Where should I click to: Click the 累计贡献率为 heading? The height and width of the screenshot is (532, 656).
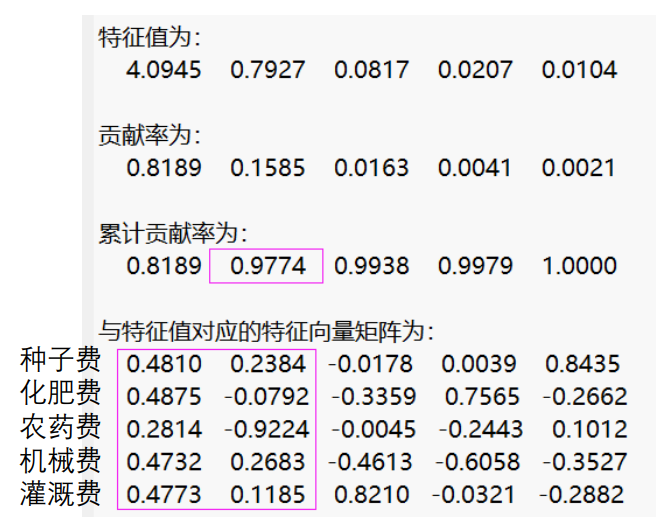(x=172, y=233)
